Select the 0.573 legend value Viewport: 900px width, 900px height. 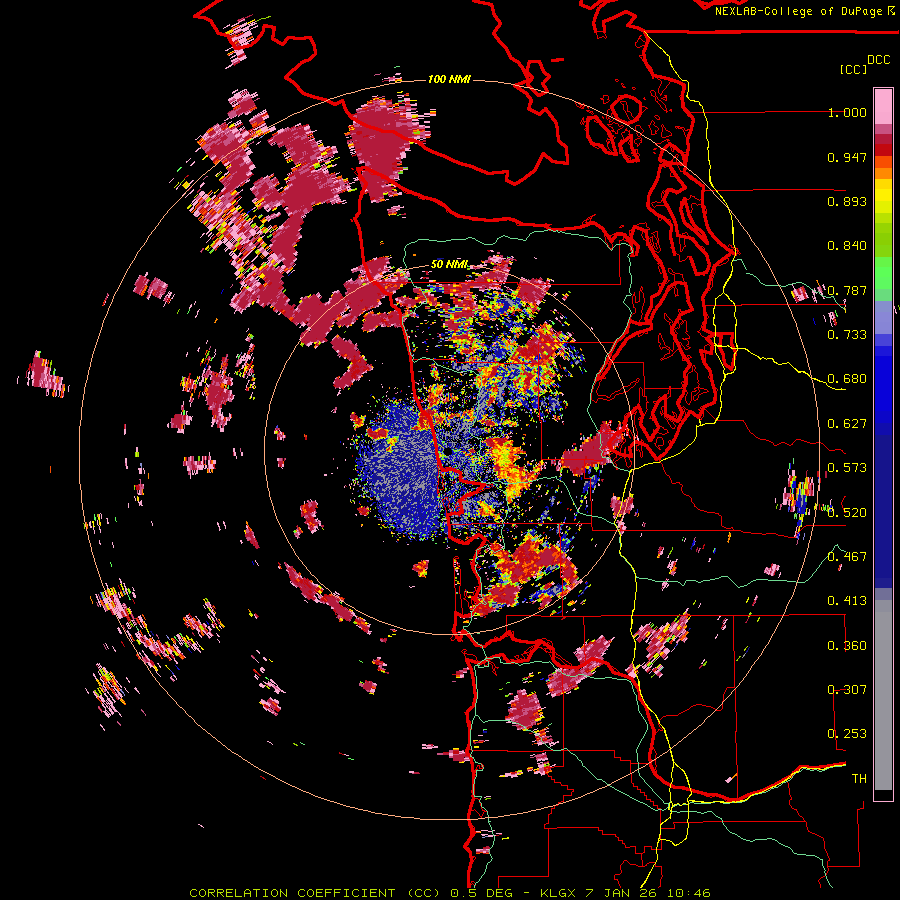(x=847, y=468)
